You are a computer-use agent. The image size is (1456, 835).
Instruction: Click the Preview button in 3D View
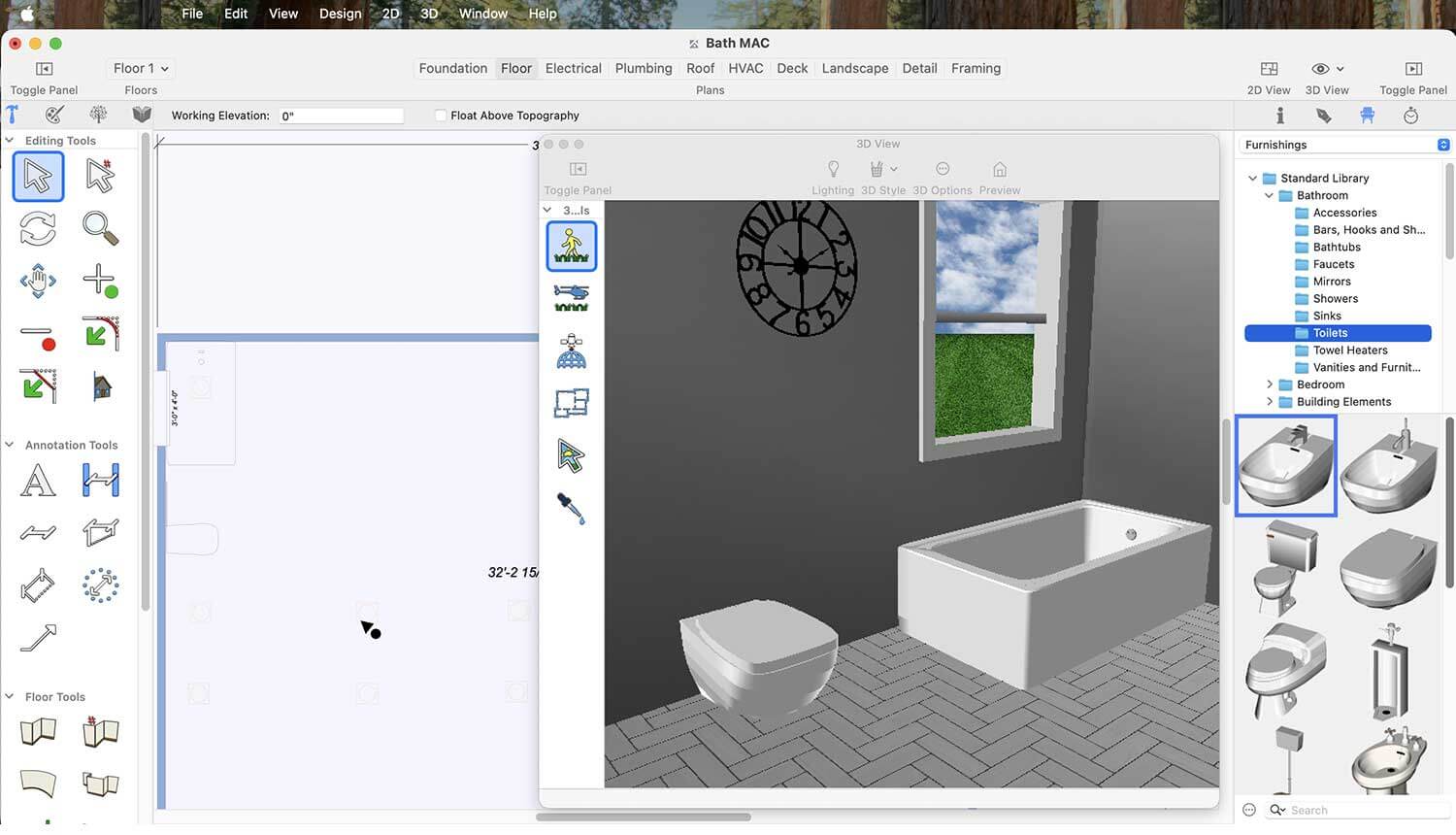(x=999, y=170)
